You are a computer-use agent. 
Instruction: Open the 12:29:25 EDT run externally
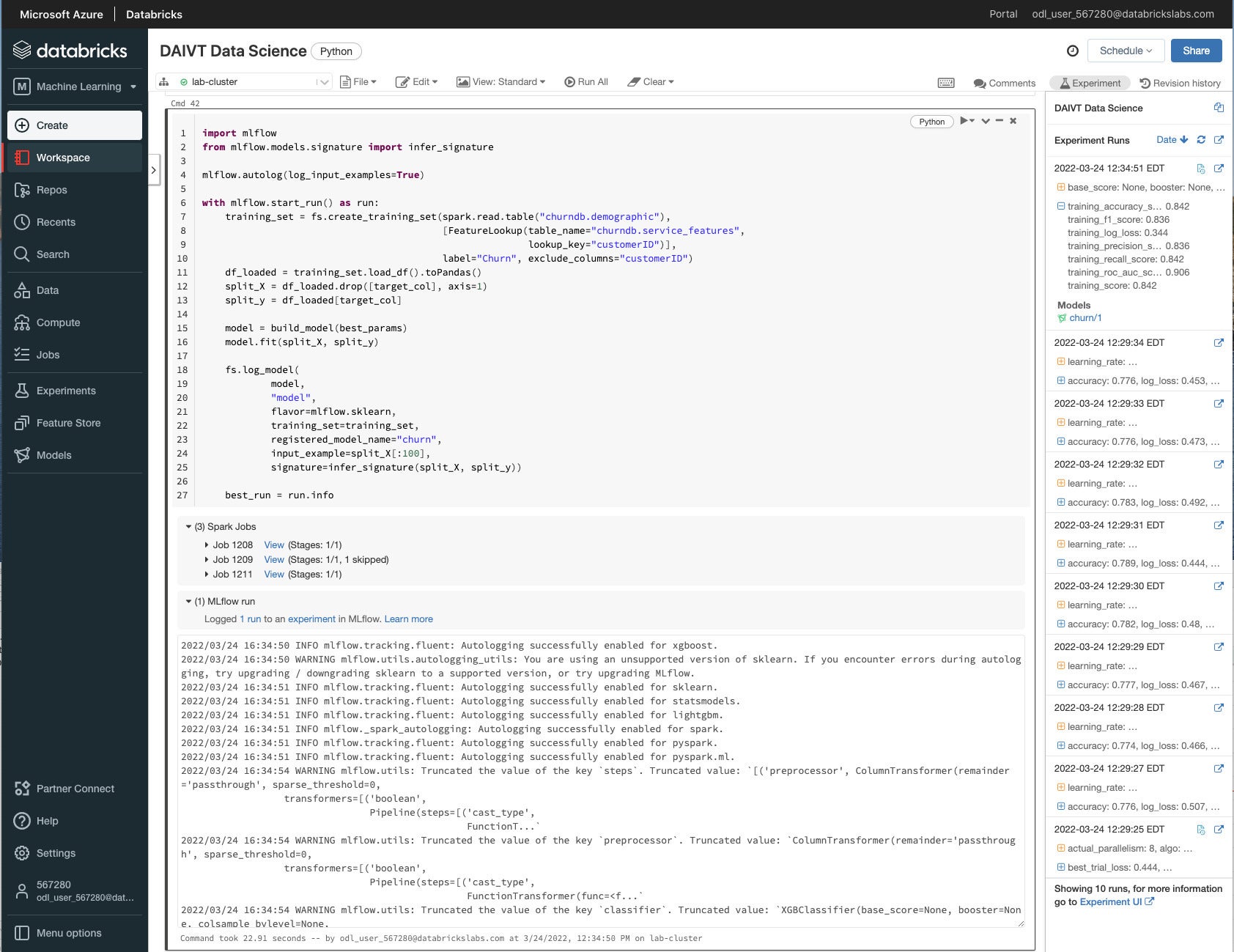[x=1219, y=830]
